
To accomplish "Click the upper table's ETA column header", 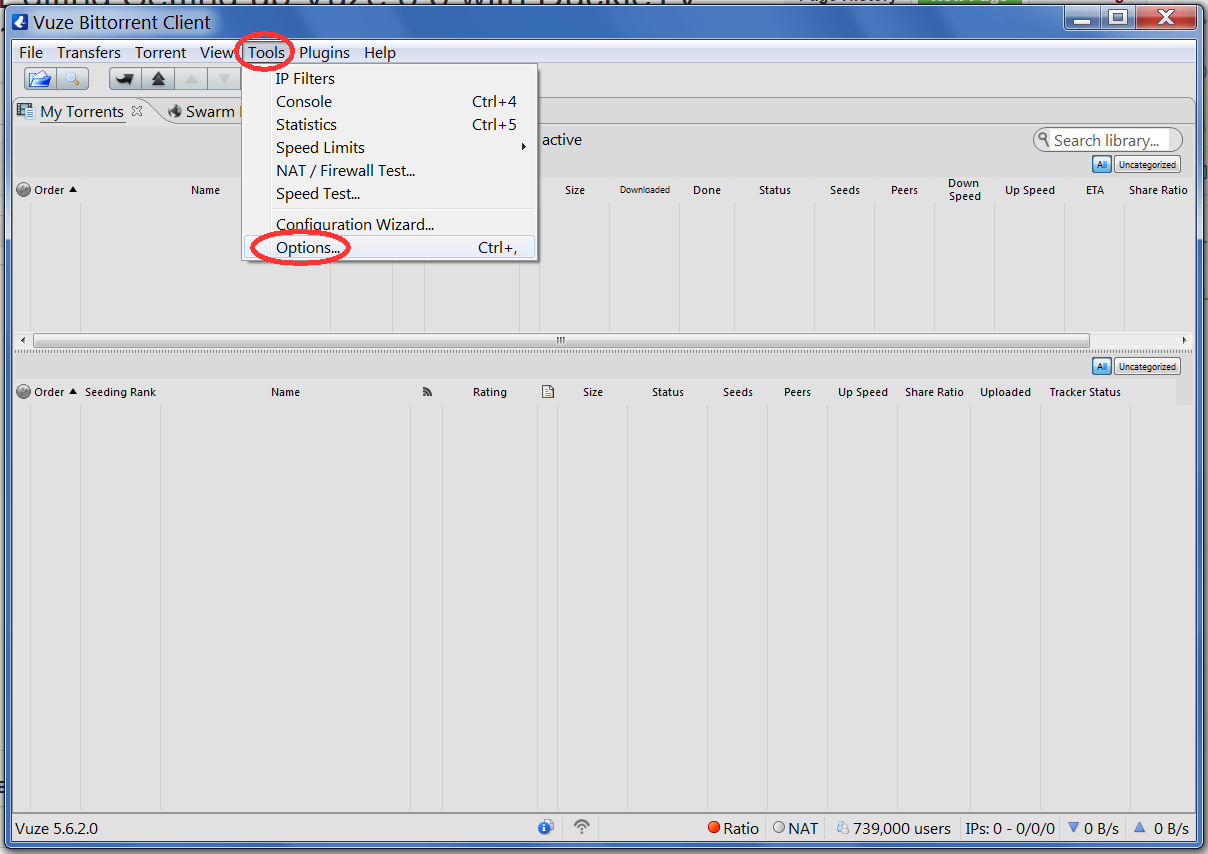I will coord(1095,190).
